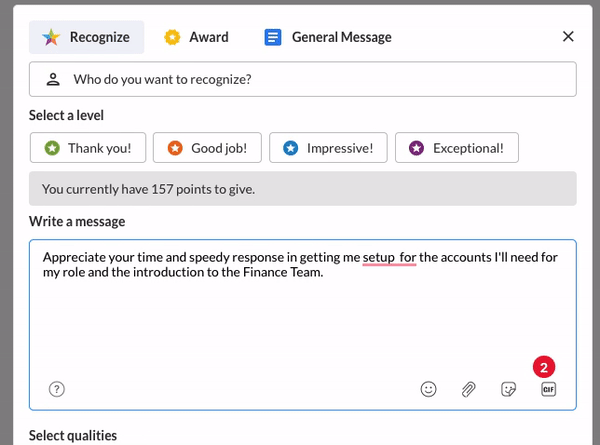Image resolution: width=600 pixels, height=445 pixels.
Task: Click inside the message text area
Action: [303, 325]
